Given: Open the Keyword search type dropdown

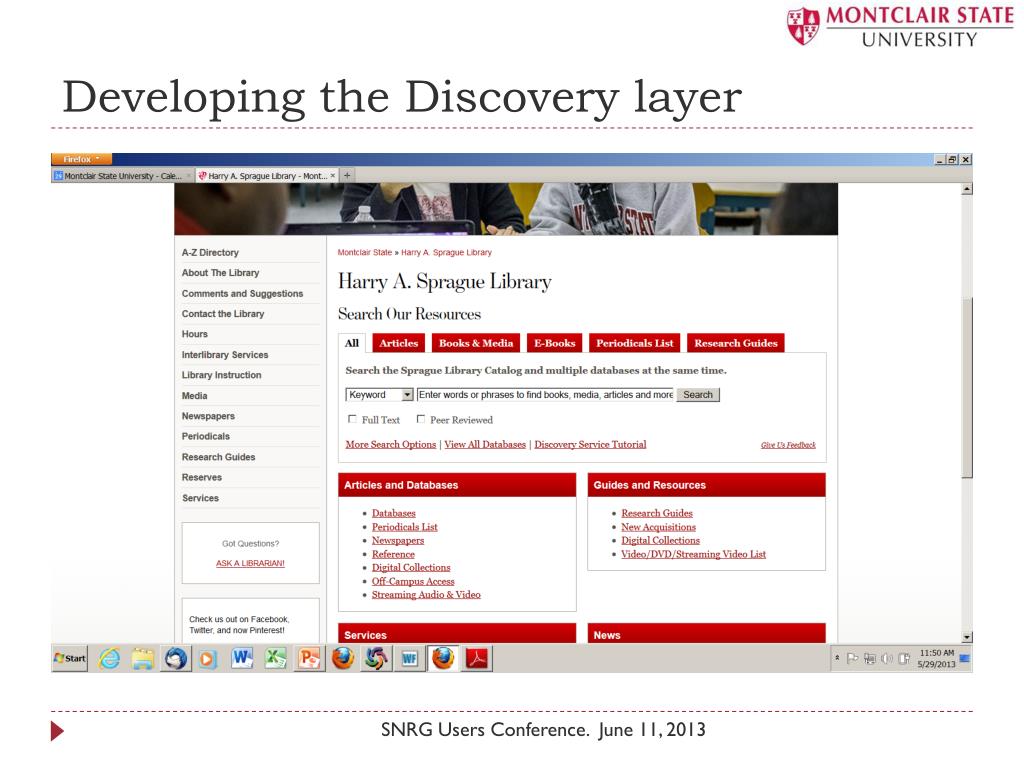Looking at the screenshot, I should point(379,395).
